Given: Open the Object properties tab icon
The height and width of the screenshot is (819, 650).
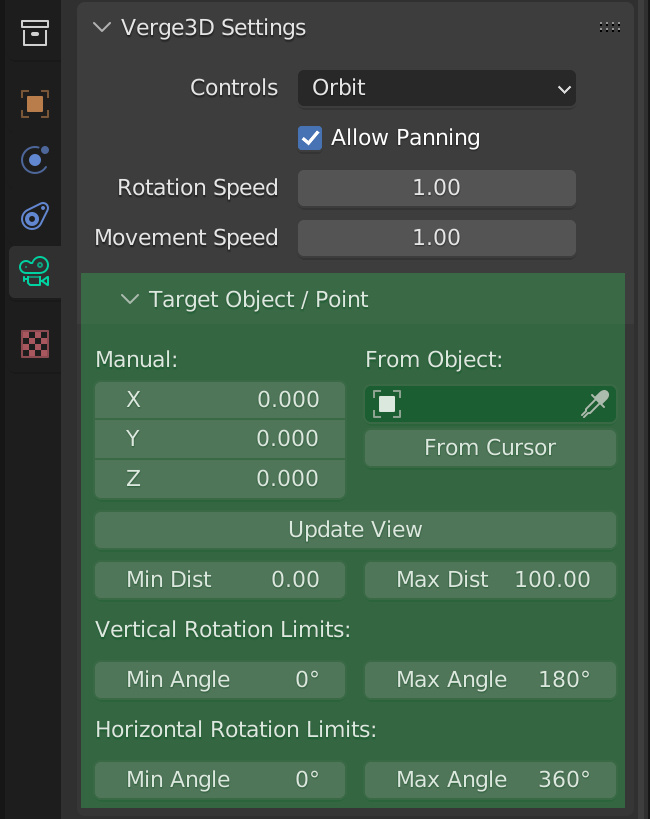Looking at the screenshot, I should coord(34,103).
